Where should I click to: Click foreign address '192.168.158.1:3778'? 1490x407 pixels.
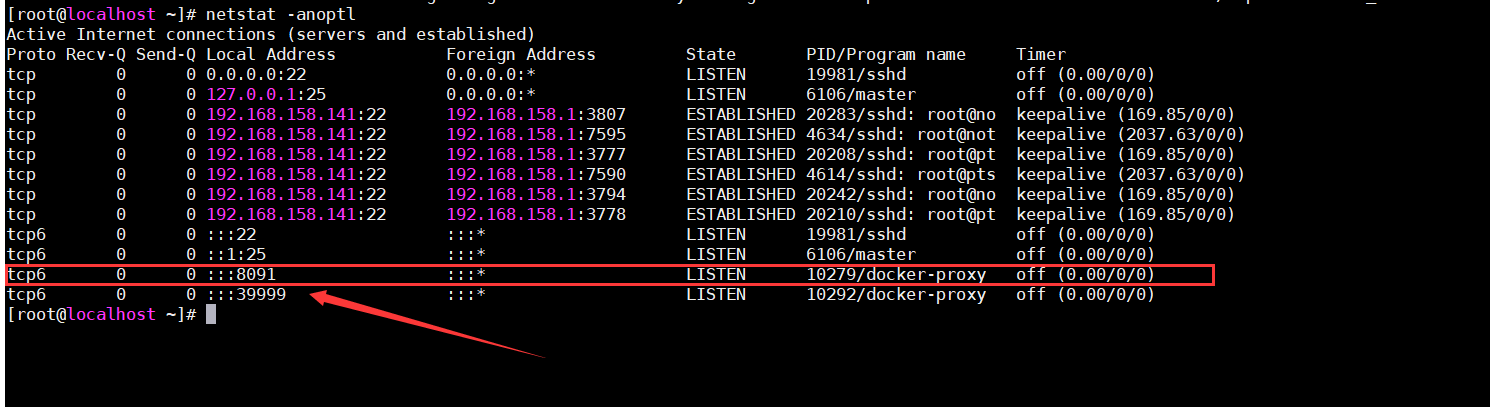tap(536, 215)
